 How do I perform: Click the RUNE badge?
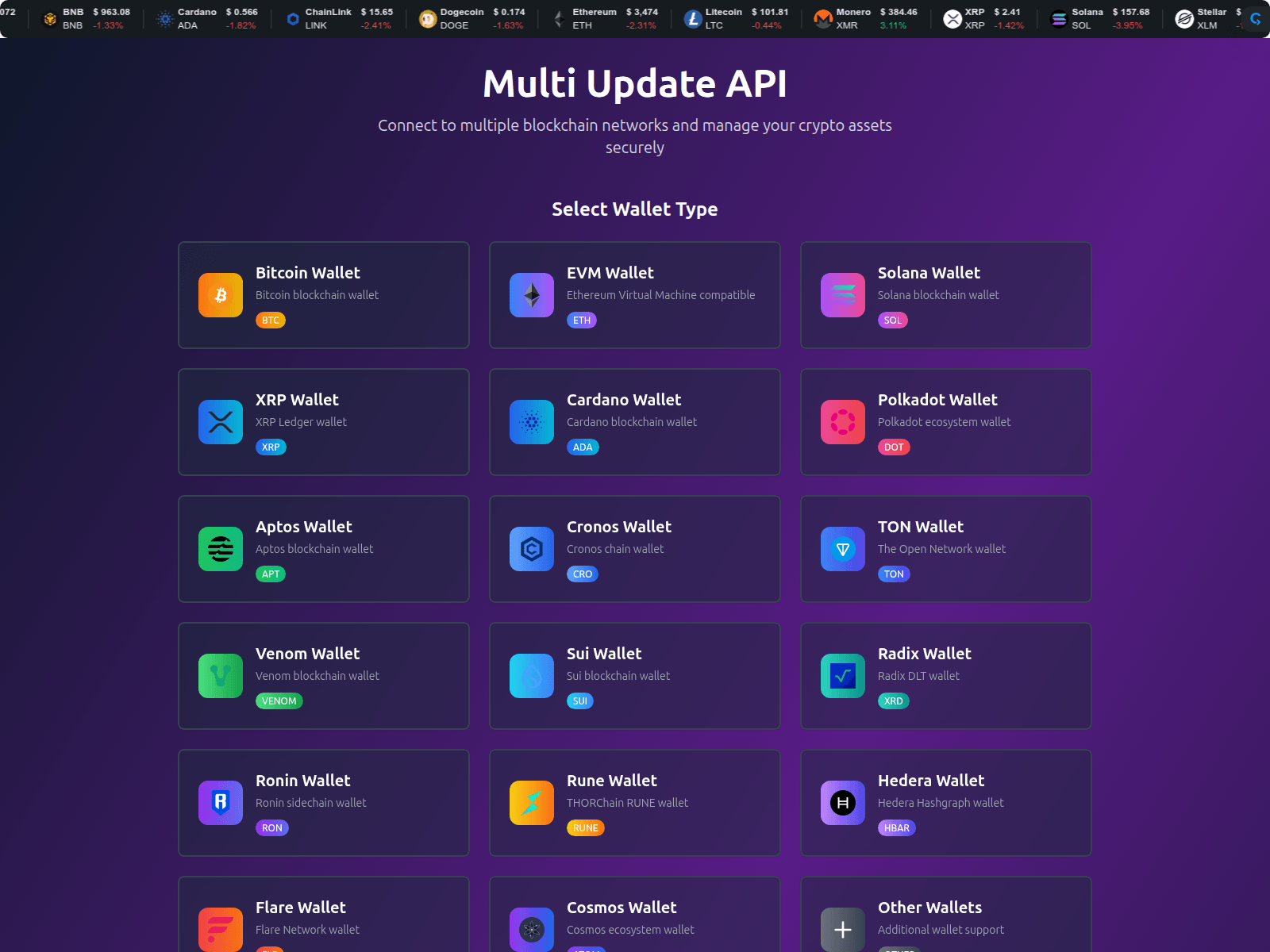pos(586,828)
